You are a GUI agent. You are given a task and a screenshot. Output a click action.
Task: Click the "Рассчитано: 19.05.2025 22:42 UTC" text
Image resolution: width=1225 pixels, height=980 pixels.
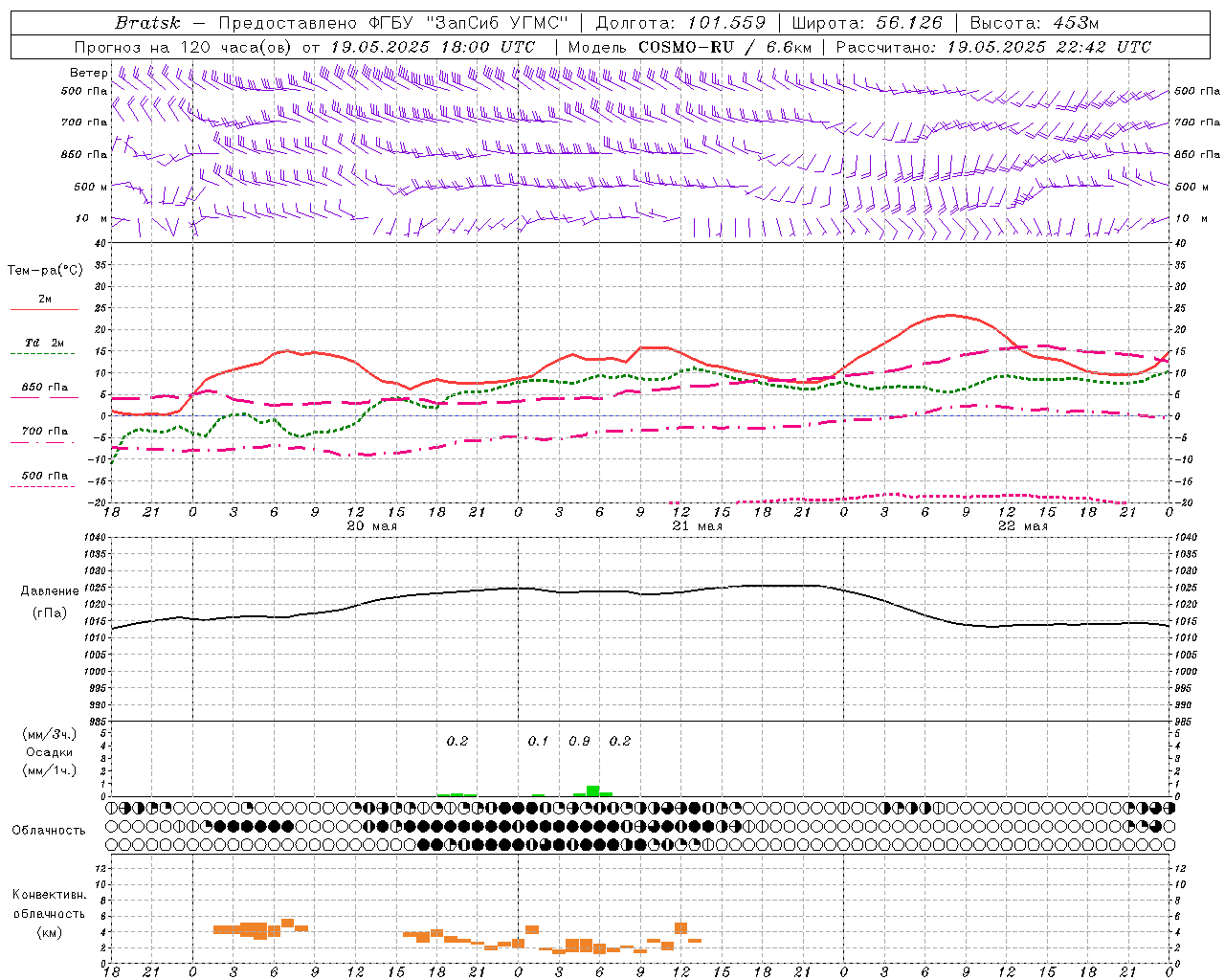coord(993,47)
